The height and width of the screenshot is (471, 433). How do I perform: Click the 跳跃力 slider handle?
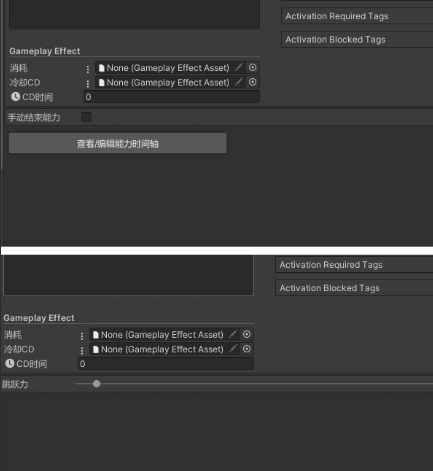point(97,384)
